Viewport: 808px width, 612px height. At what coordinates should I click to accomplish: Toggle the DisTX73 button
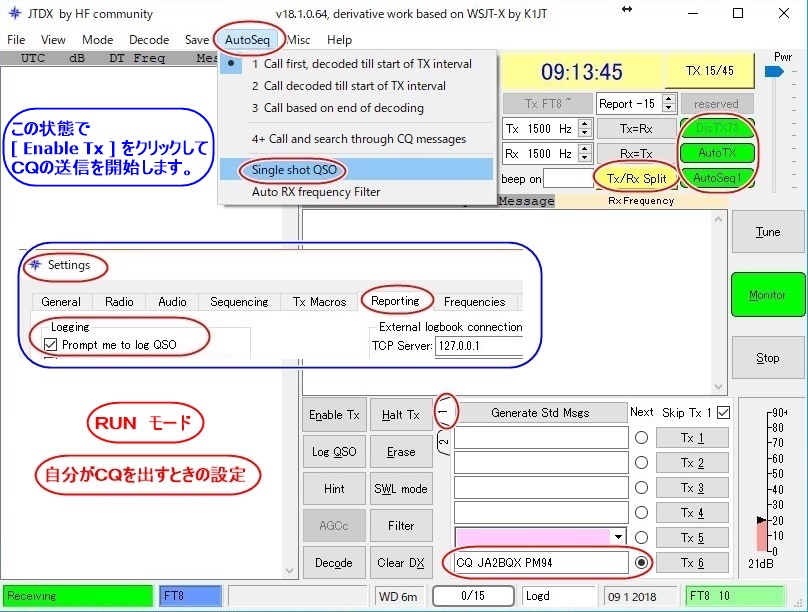(717, 128)
